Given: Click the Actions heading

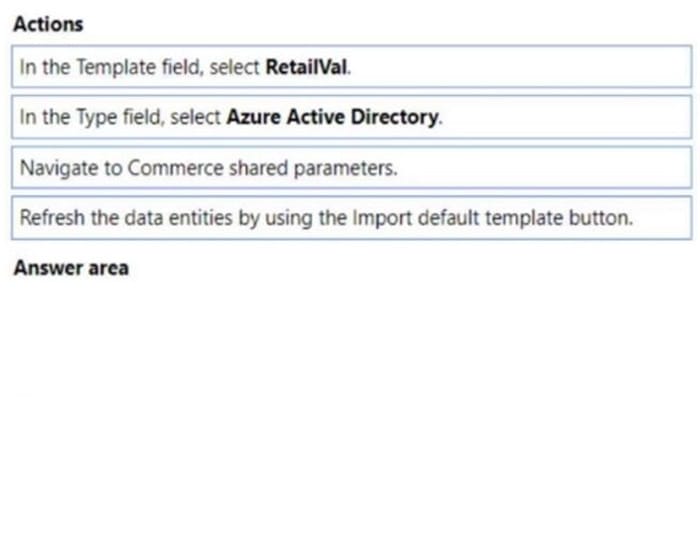Looking at the screenshot, I should click(48, 24).
